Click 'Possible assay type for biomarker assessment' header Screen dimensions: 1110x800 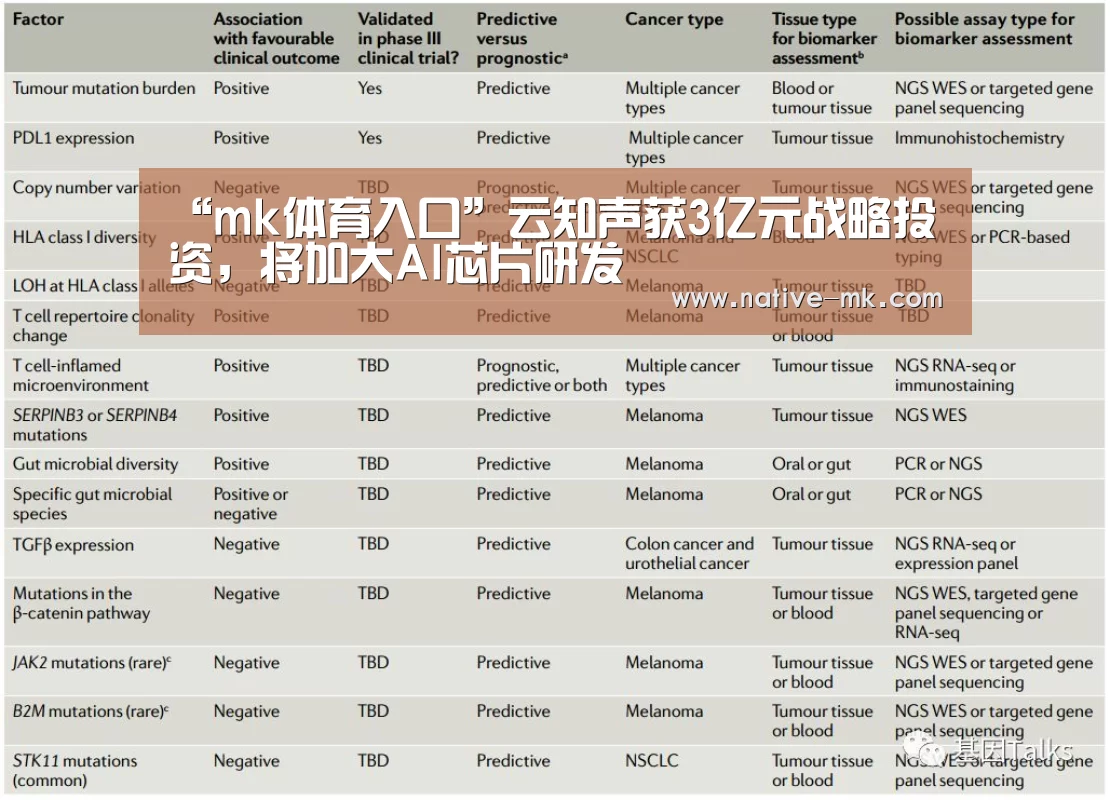tap(984, 29)
